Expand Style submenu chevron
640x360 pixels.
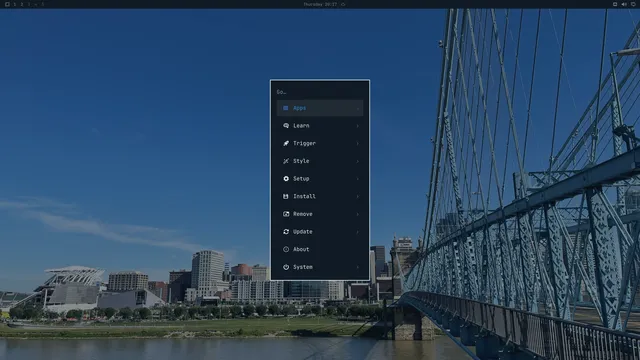(x=358, y=161)
